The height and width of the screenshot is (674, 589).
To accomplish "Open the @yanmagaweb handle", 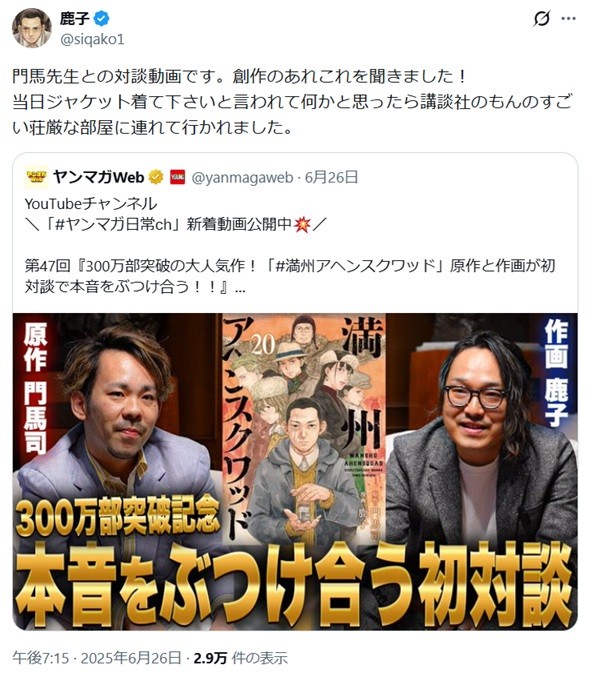I will 242,178.
